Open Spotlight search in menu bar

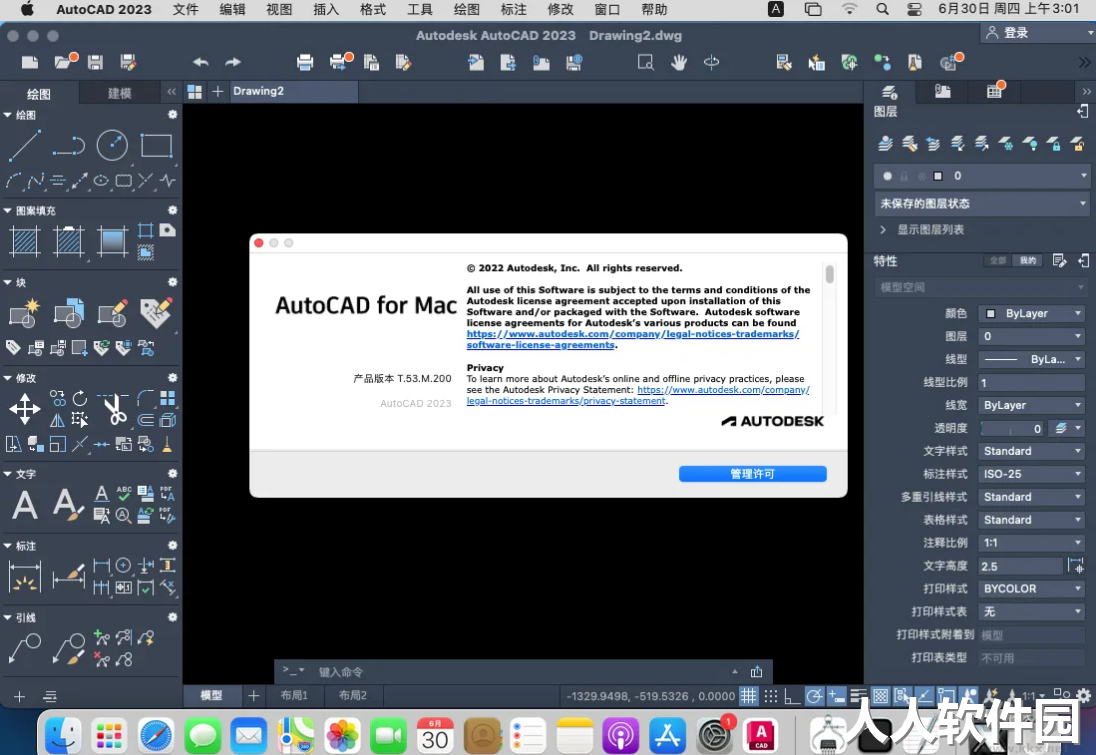point(882,9)
